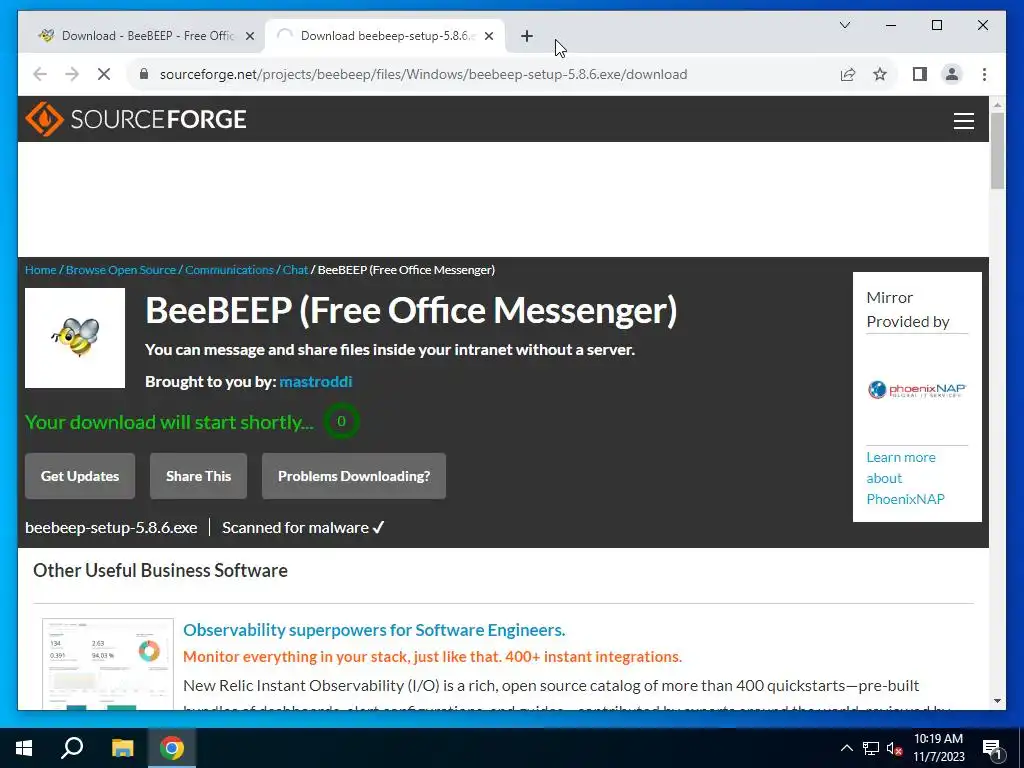1024x768 pixels.
Task: Open the hamburger menu in SourceForge header
Action: click(963, 121)
